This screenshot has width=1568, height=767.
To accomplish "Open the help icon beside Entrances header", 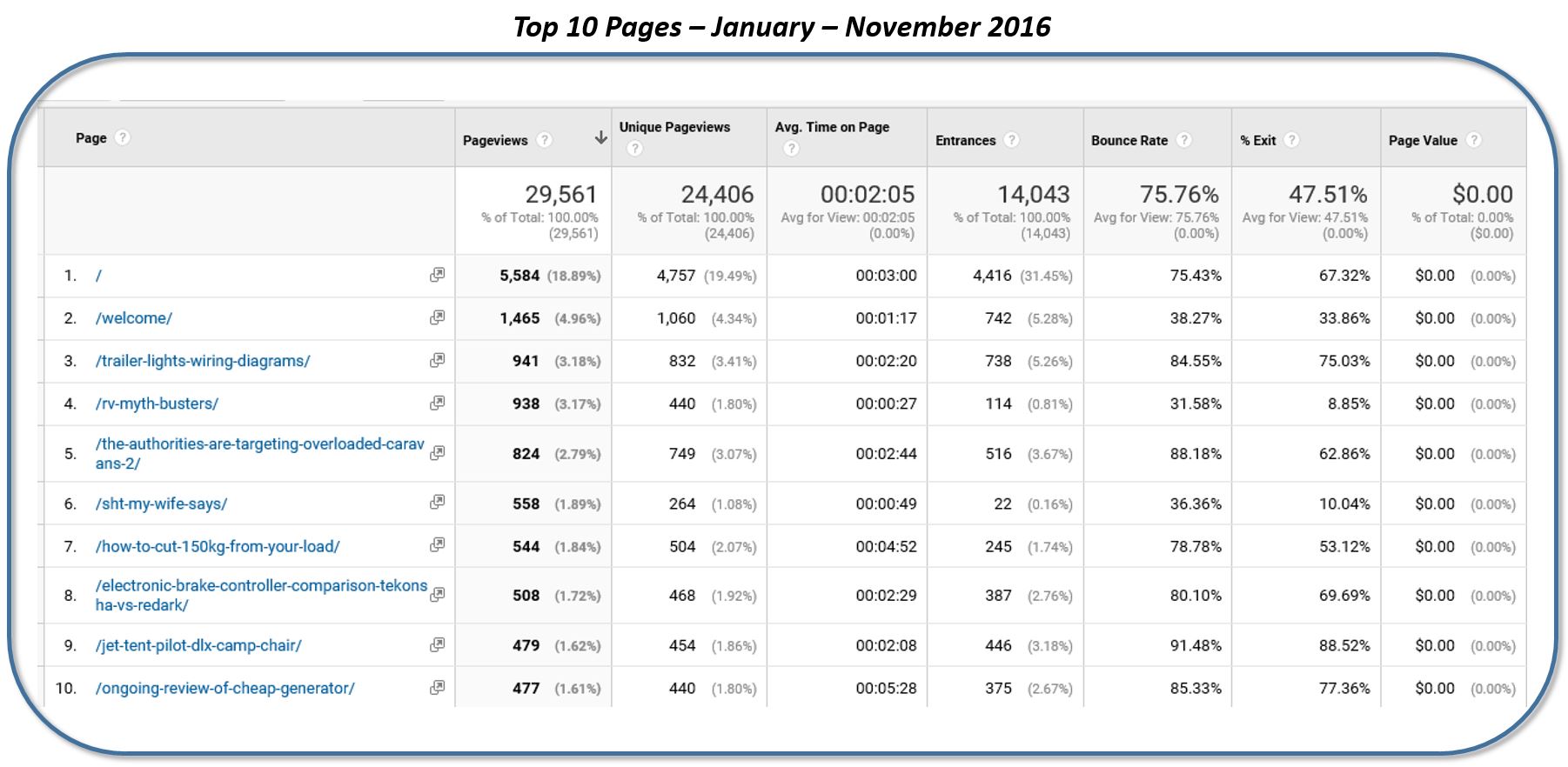I will pyautogui.click(x=1011, y=140).
